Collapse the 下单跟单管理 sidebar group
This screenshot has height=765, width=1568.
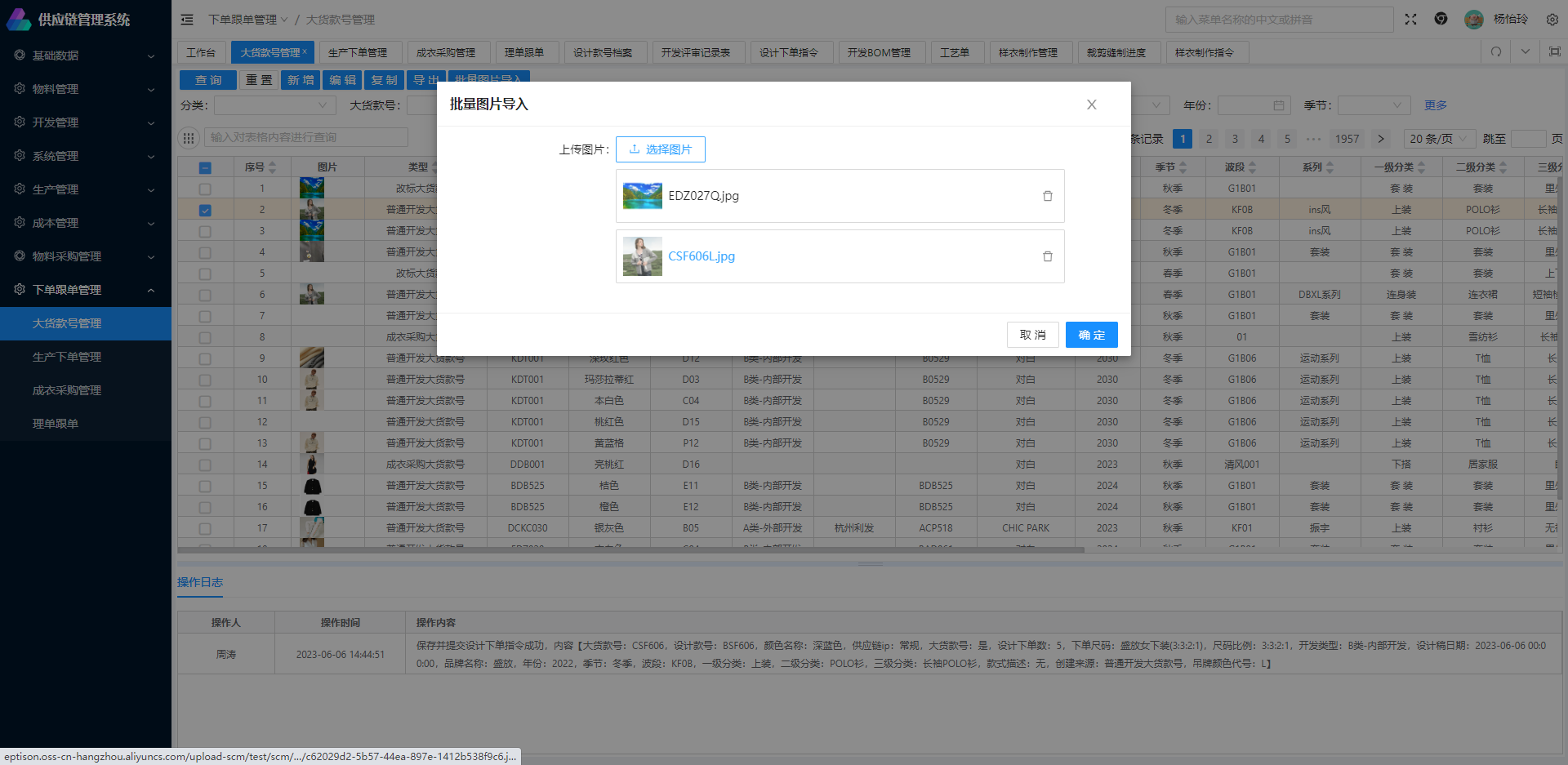pyautogui.click(x=86, y=290)
